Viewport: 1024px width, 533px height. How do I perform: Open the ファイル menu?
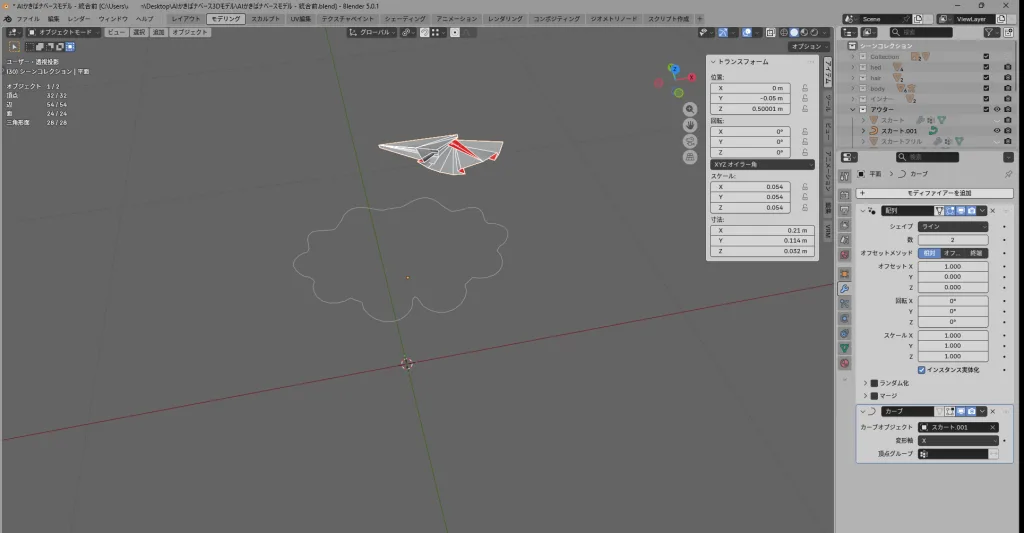28,19
